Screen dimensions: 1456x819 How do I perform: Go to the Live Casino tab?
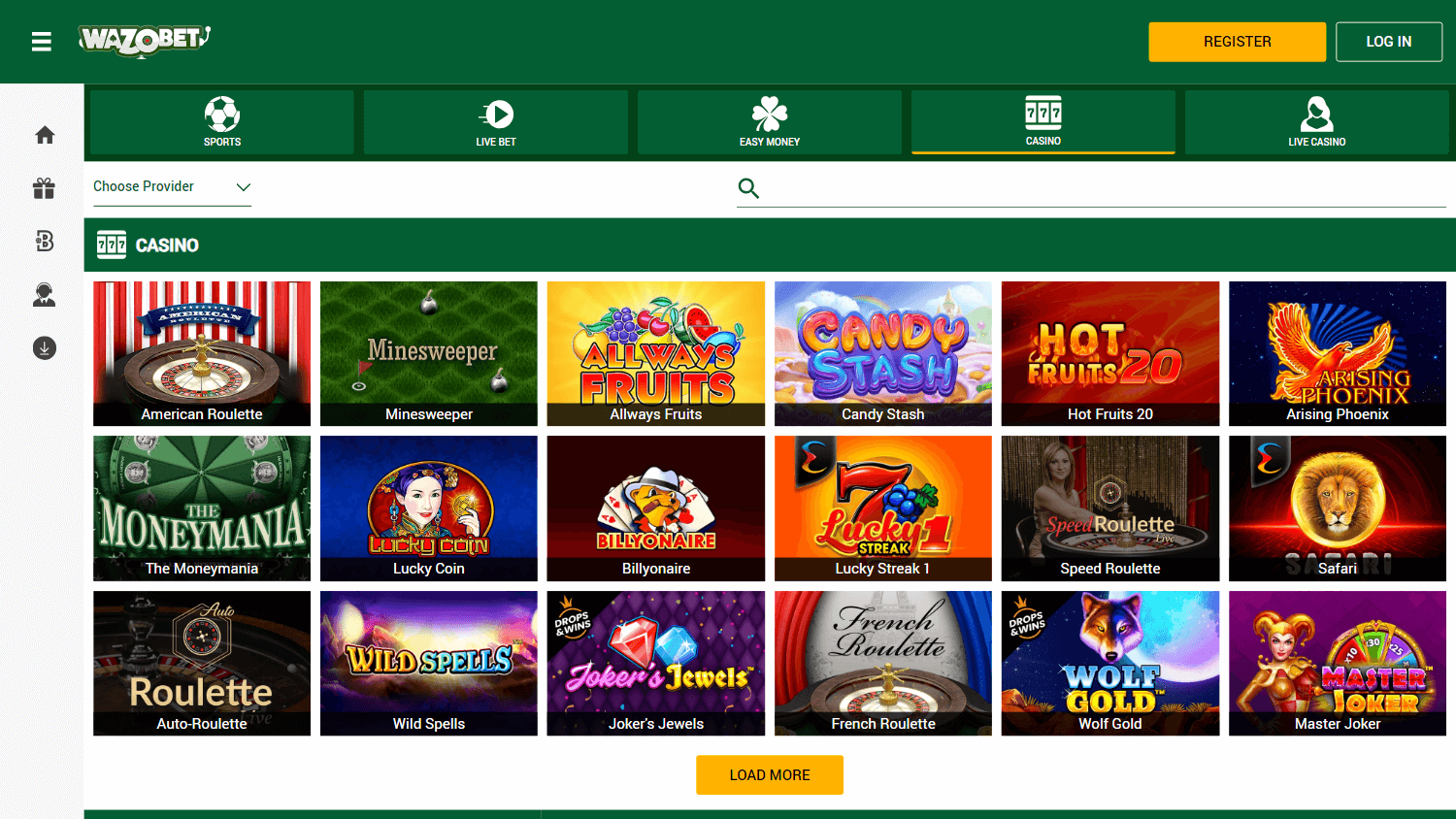pyautogui.click(x=1317, y=122)
